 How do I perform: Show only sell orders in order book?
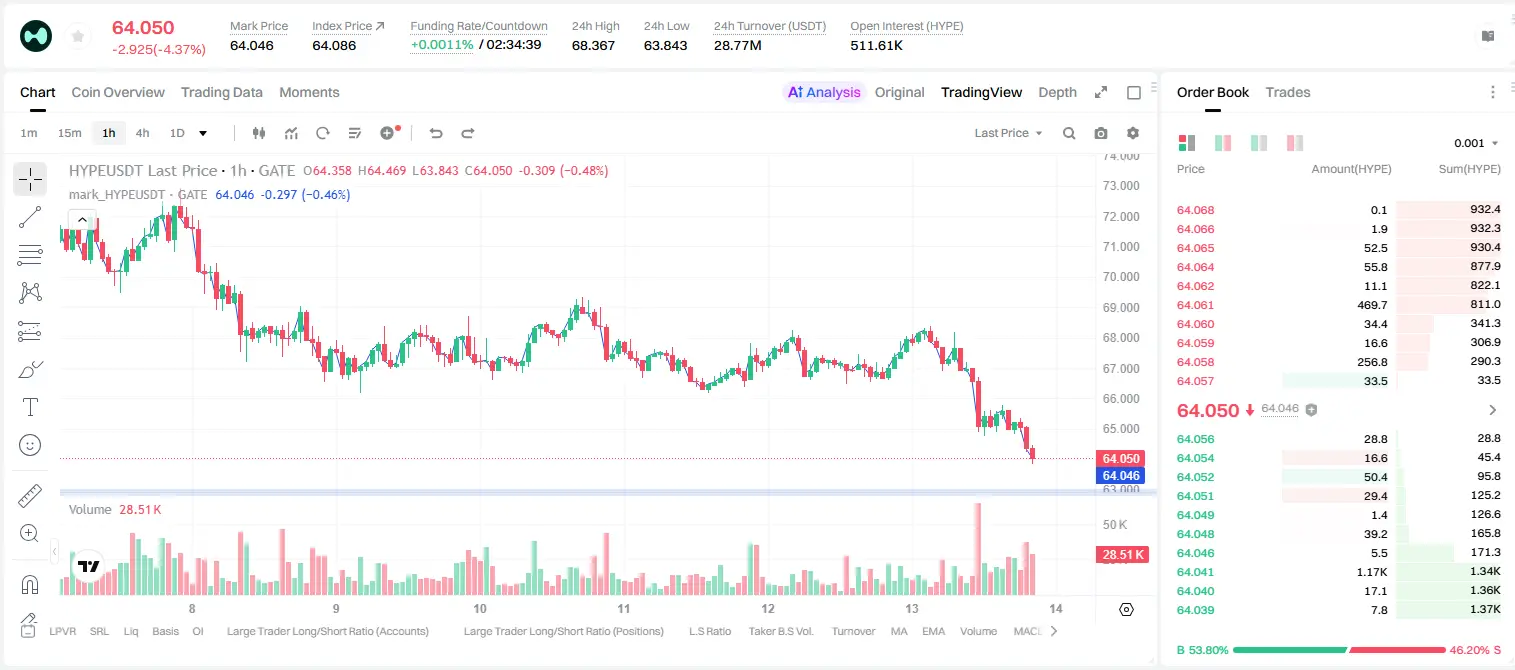click(1295, 143)
